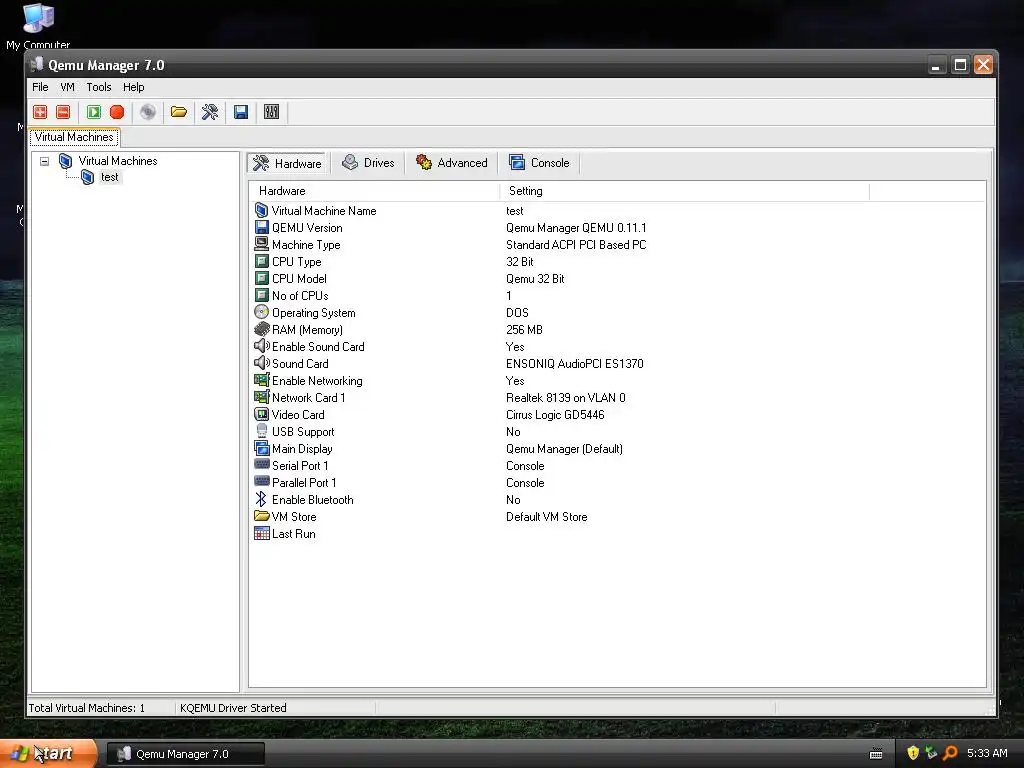
Task: Click the Network Card 1 icon
Action: pyautogui.click(x=261, y=397)
